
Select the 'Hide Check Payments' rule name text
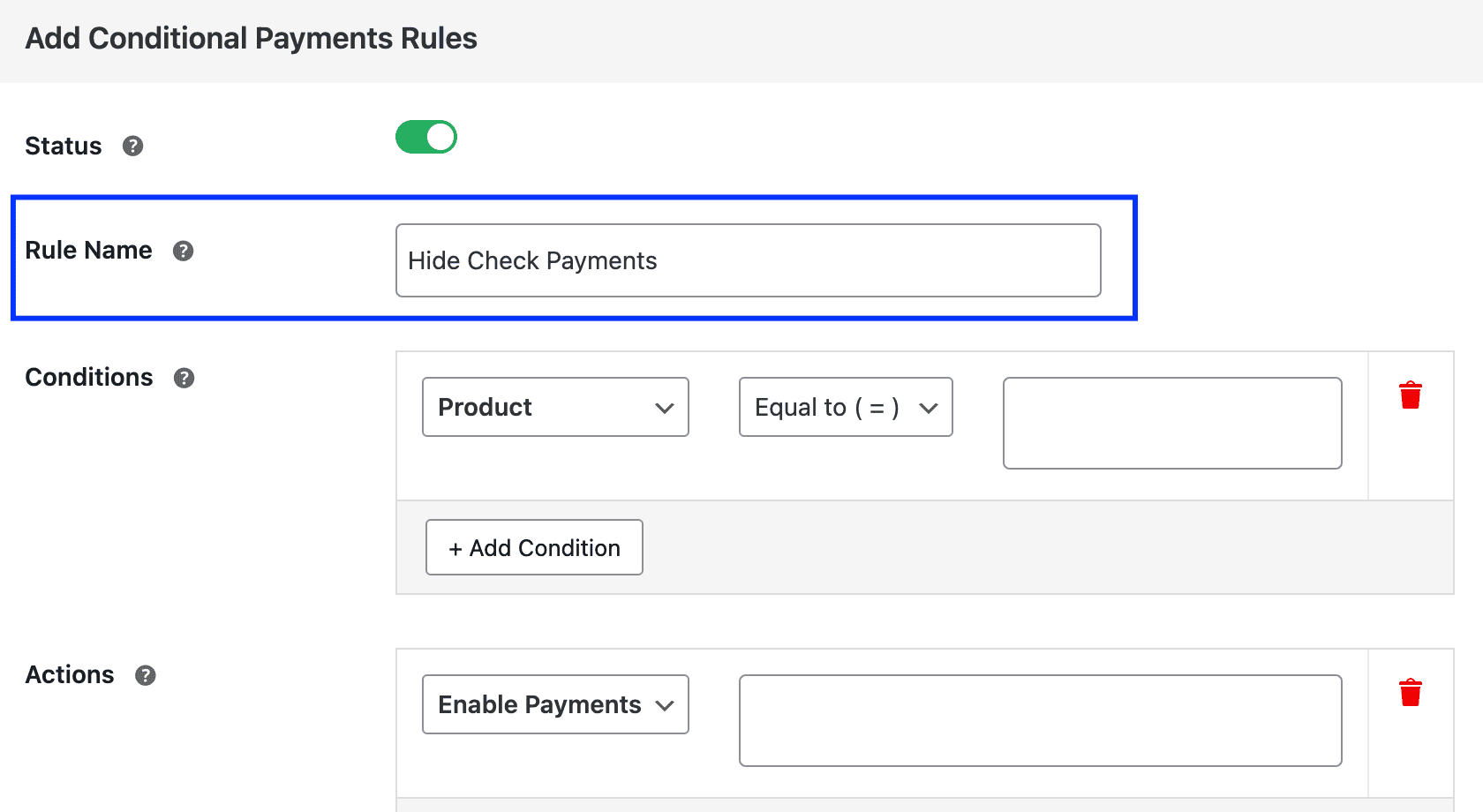coord(531,260)
